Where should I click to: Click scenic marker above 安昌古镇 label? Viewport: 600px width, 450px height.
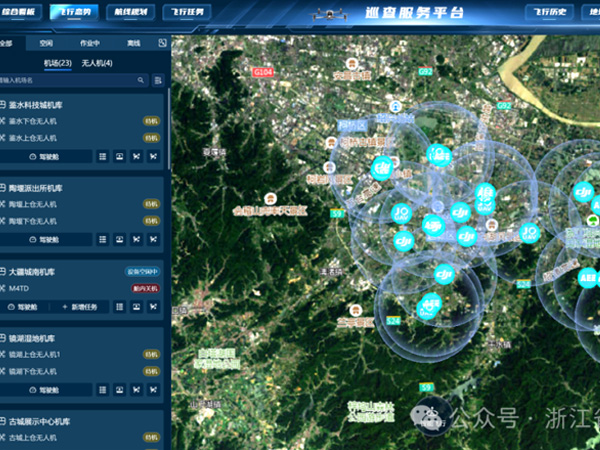(x=352, y=64)
